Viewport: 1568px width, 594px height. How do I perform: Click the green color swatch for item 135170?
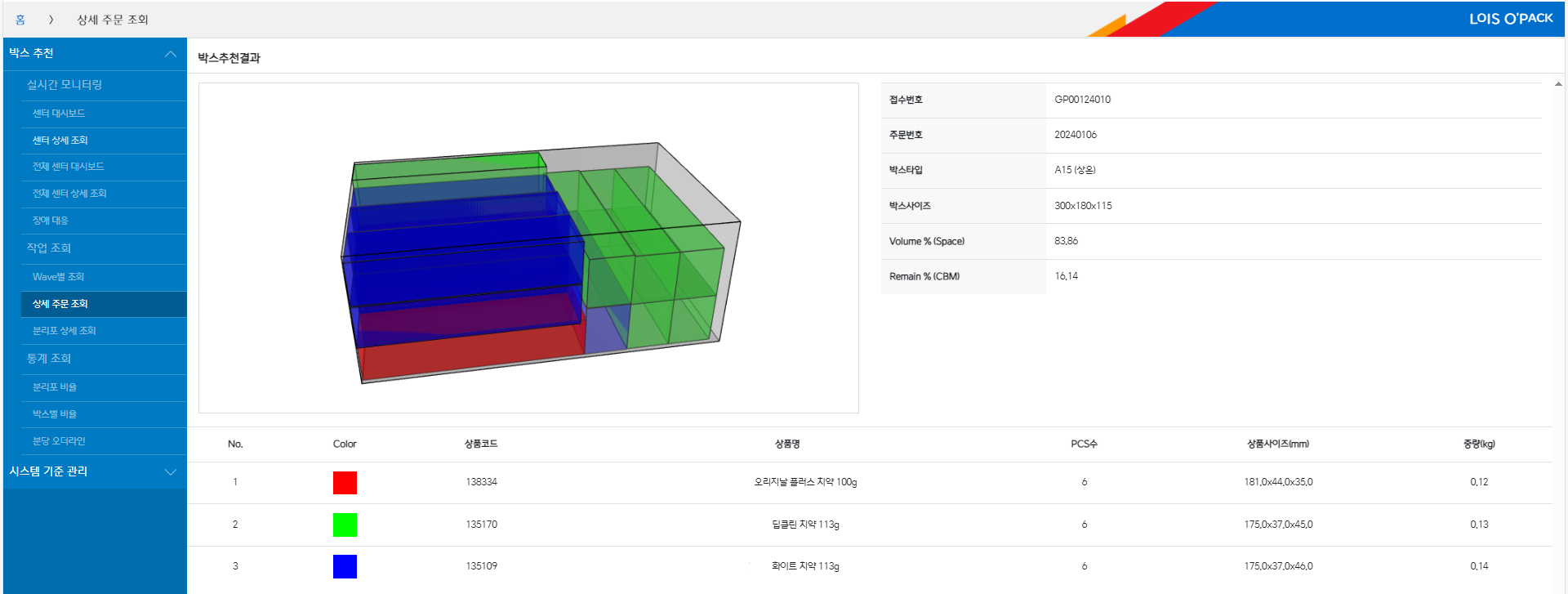coord(345,525)
